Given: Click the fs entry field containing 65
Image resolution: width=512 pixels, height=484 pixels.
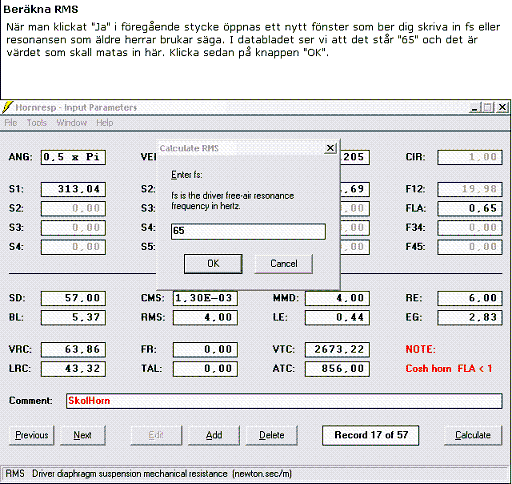Looking at the screenshot, I should pos(248,231).
